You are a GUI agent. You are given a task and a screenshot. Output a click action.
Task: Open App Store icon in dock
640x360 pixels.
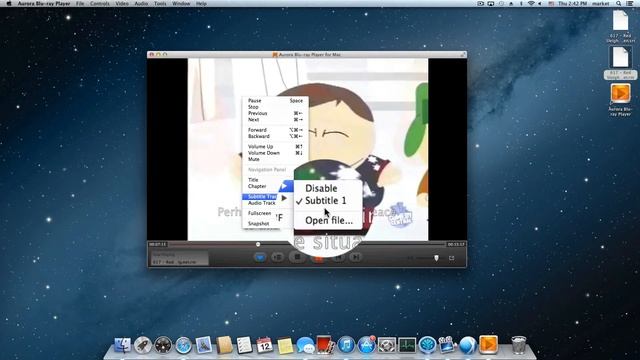(366, 345)
